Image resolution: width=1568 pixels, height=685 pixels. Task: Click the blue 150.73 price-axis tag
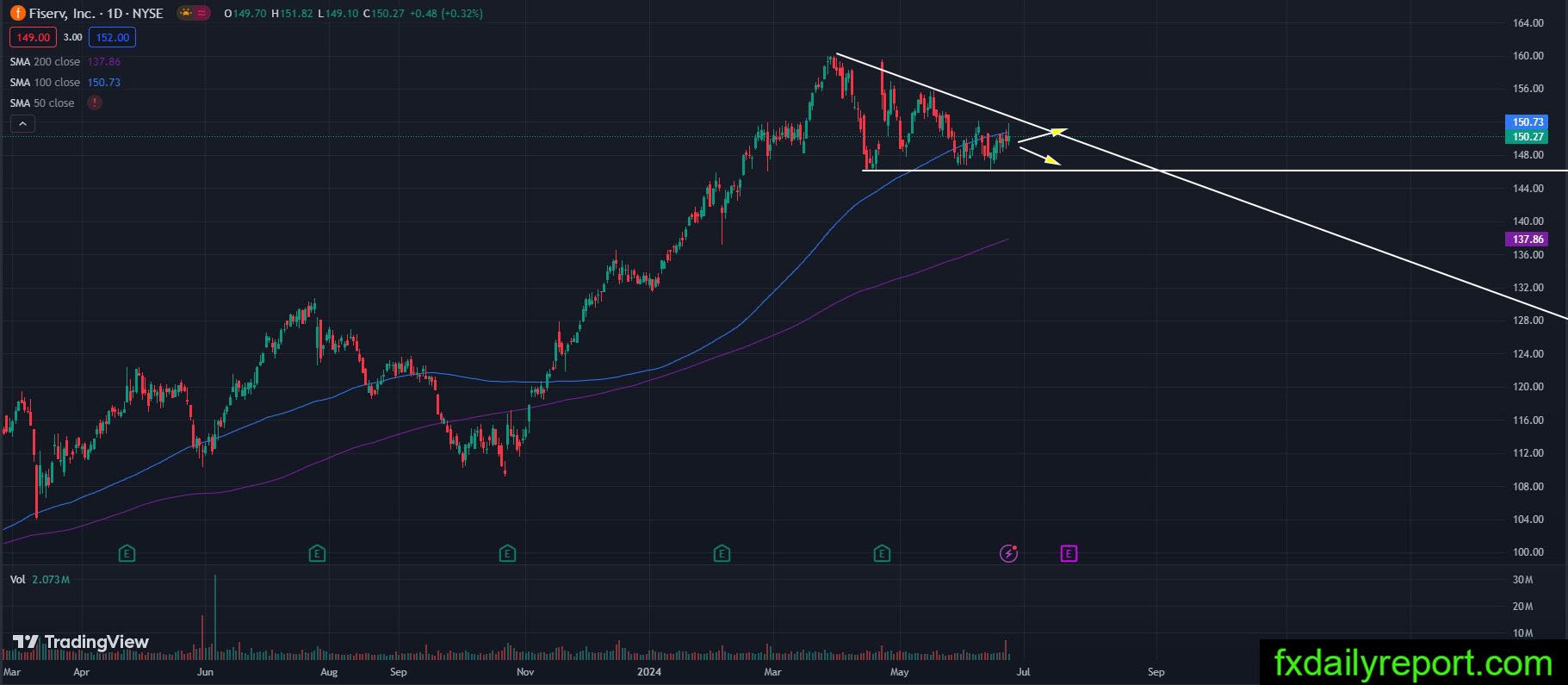[1528, 122]
